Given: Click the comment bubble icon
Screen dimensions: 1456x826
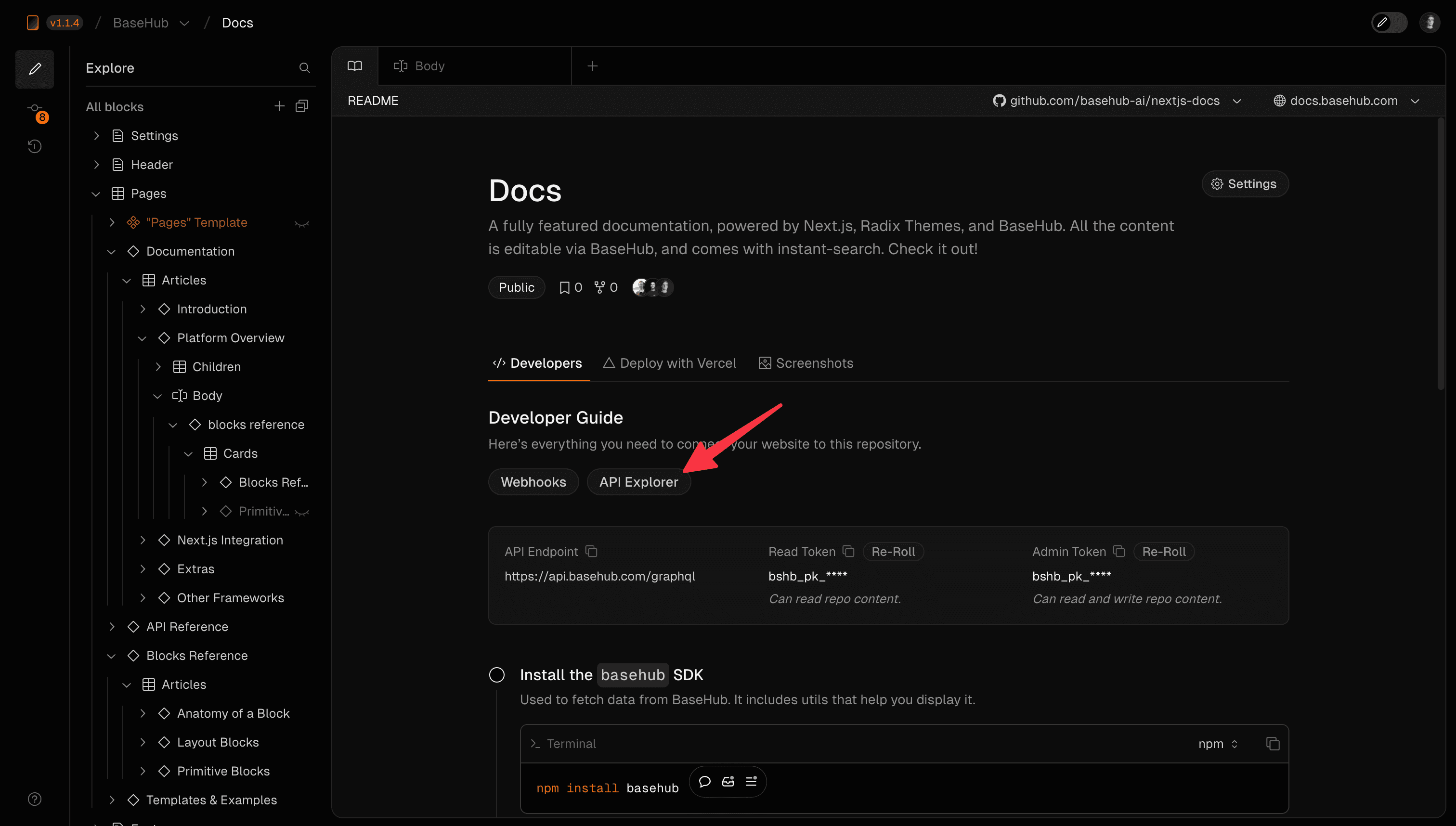Looking at the screenshot, I should click(705, 782).
